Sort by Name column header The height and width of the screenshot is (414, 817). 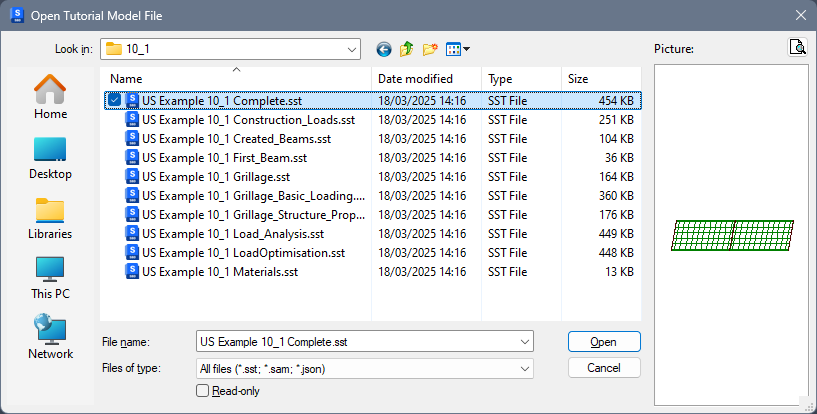(x=236, y=79)
